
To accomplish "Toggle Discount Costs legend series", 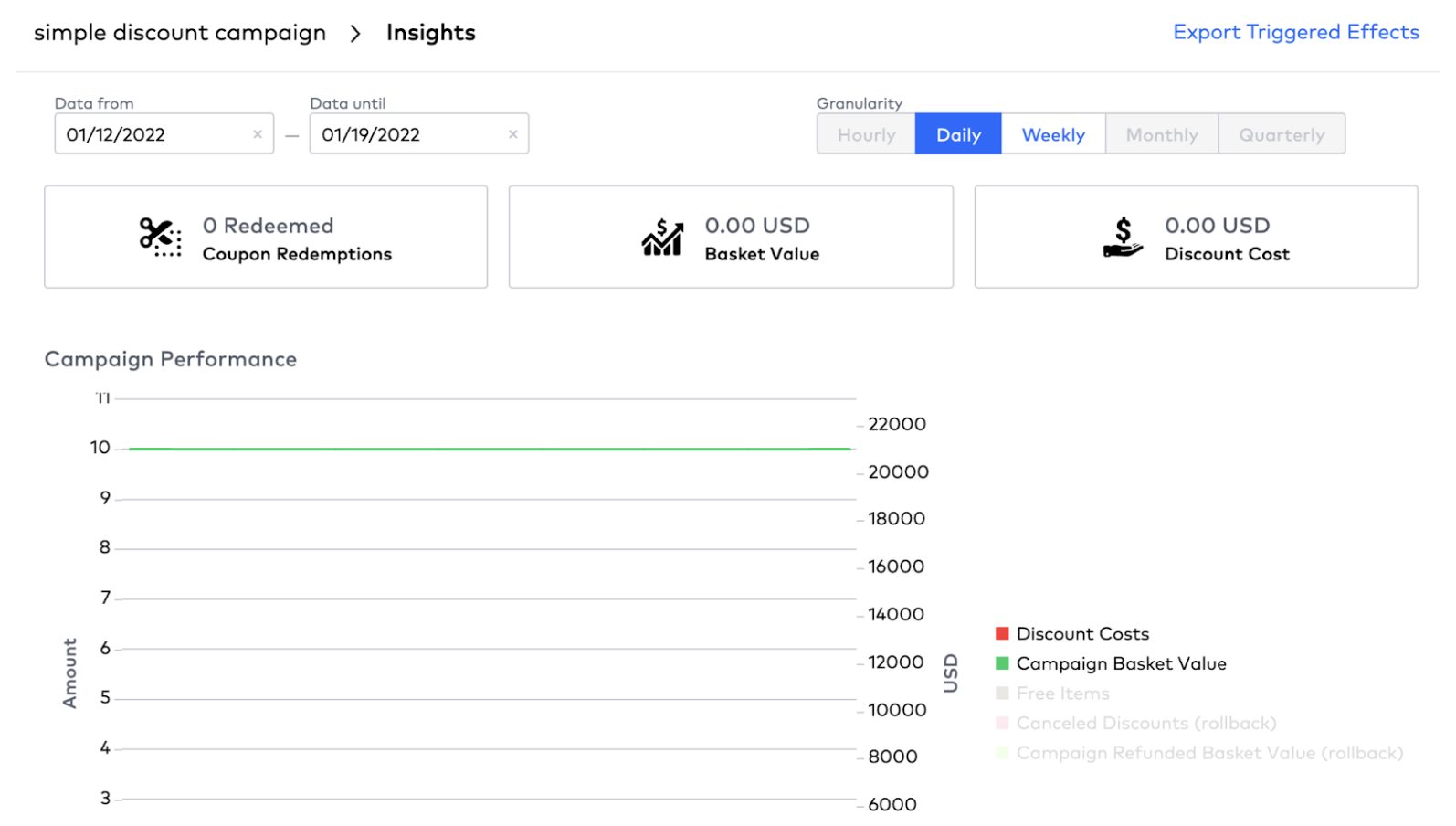I will (x=1072, y=633).
